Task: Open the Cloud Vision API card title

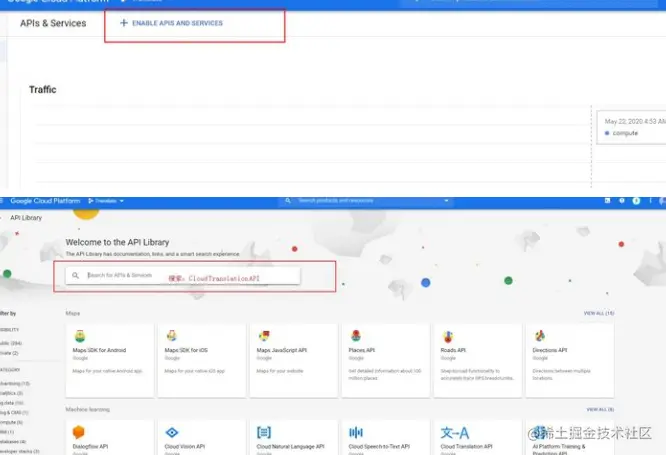Action: pyautogui.click(x=185, y=447)
